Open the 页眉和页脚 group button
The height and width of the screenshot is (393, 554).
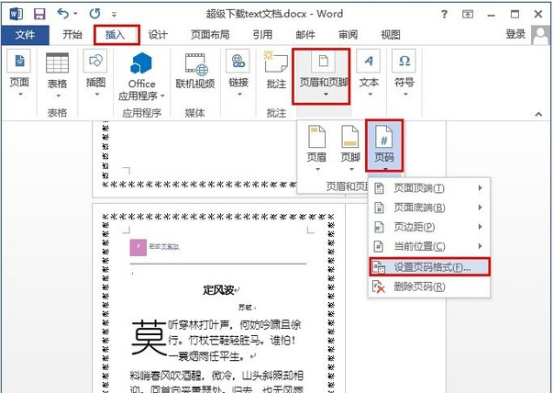point(322,76)
